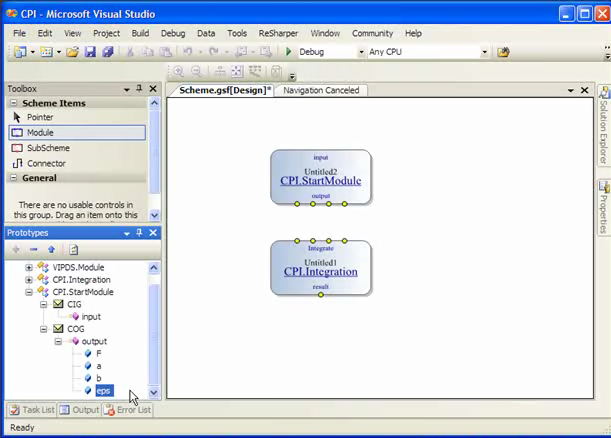This screenshot has height=438, width=611.
Task: Click the Save All icon
Action: coord(108,52)
